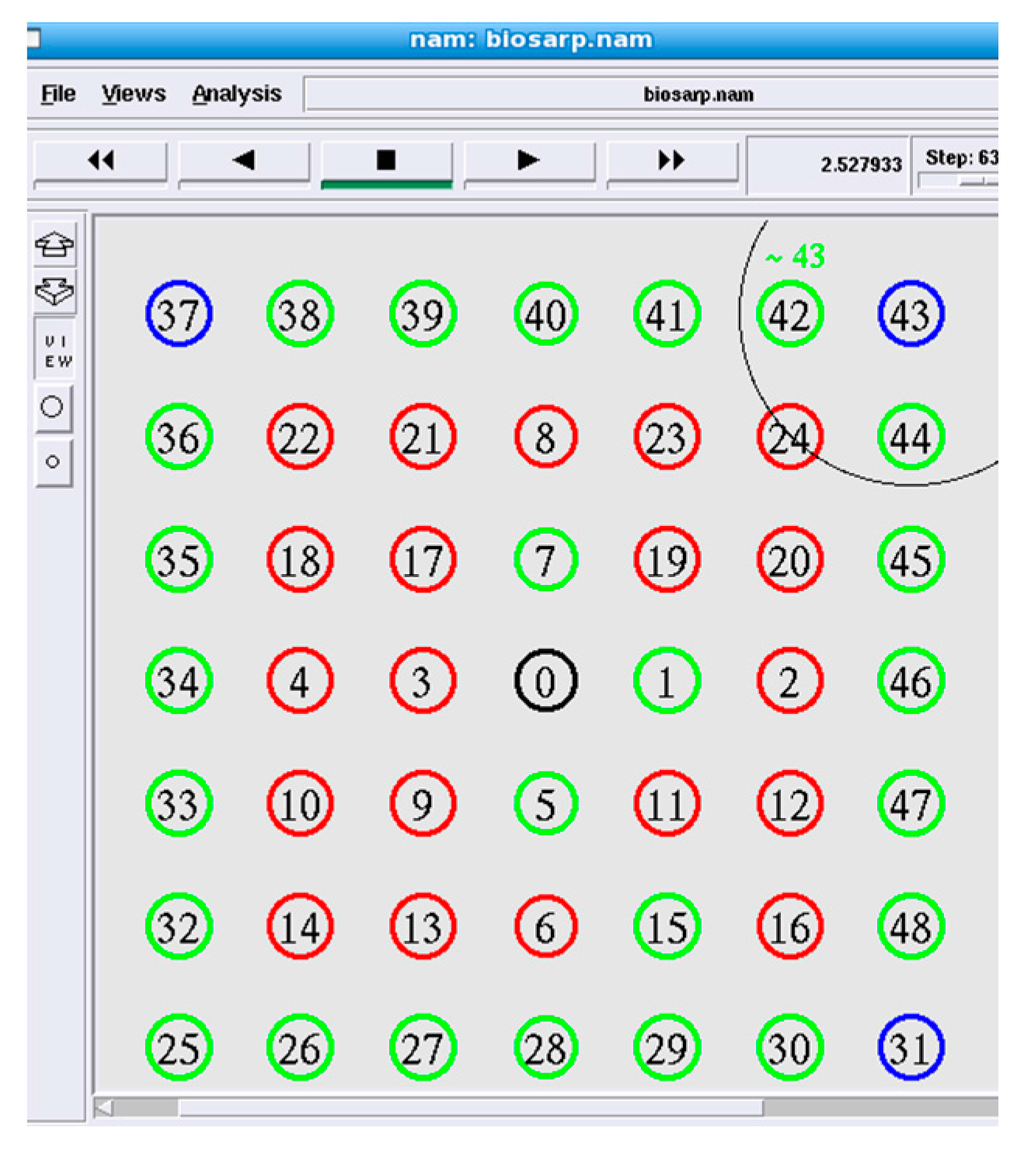Select black node 0
Viewport: 1024px width, 1152px height.
[545, 681]
